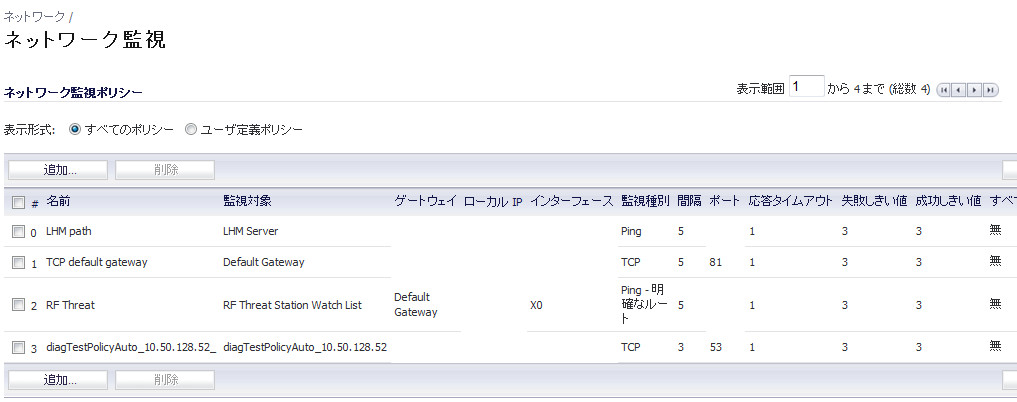
Task: Select the すべてのポリシー radio button
Action: (x=75, y=130)
